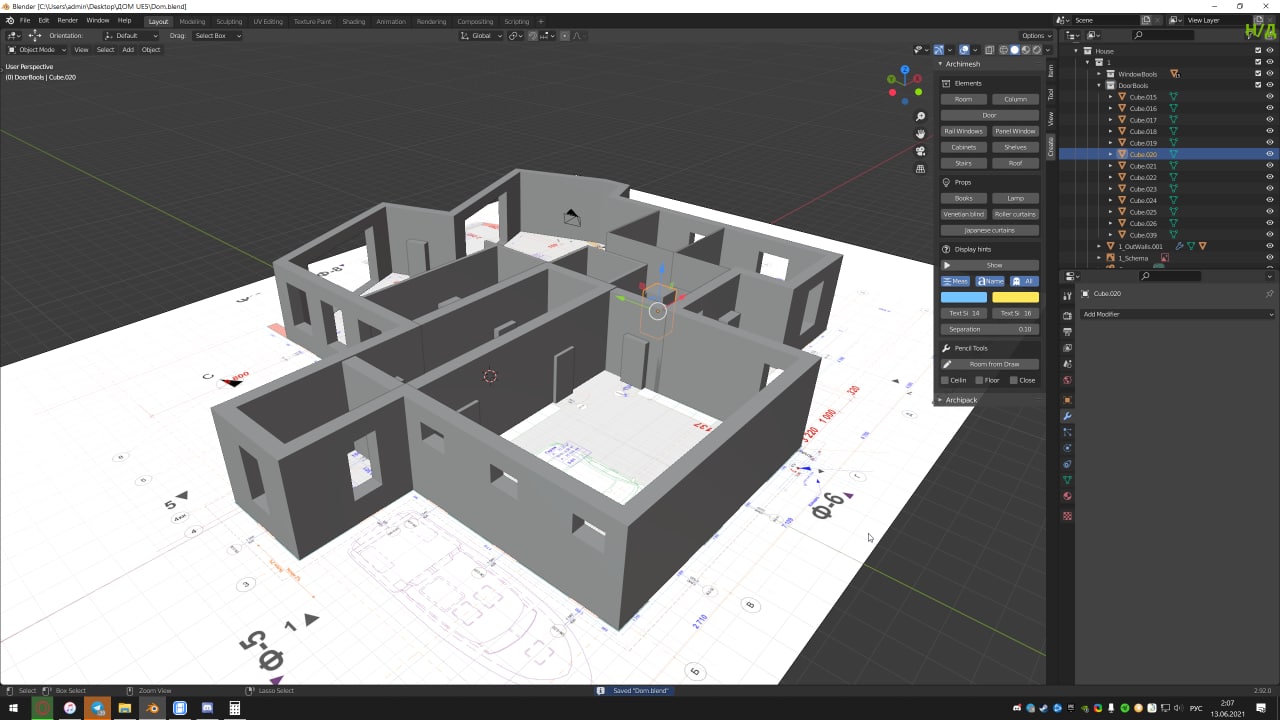Open the Add Modifier dropdown
Viewport: 1280px width, 720px height.
tap(1177, 314)
